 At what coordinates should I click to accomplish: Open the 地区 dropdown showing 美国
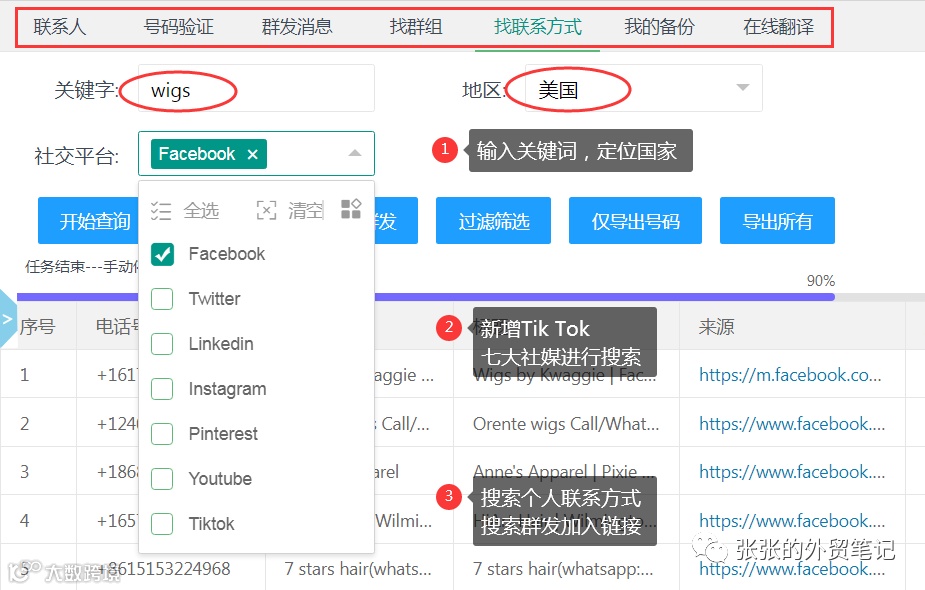pyautogui.click(x=644, y=88)
